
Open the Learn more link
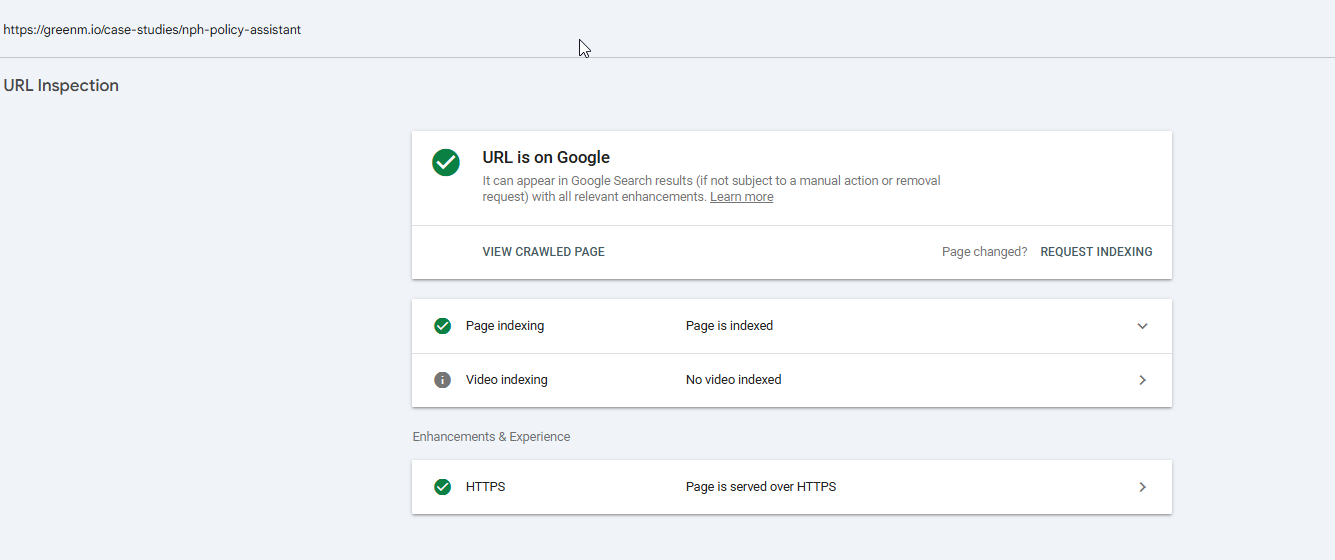point(741,197)
